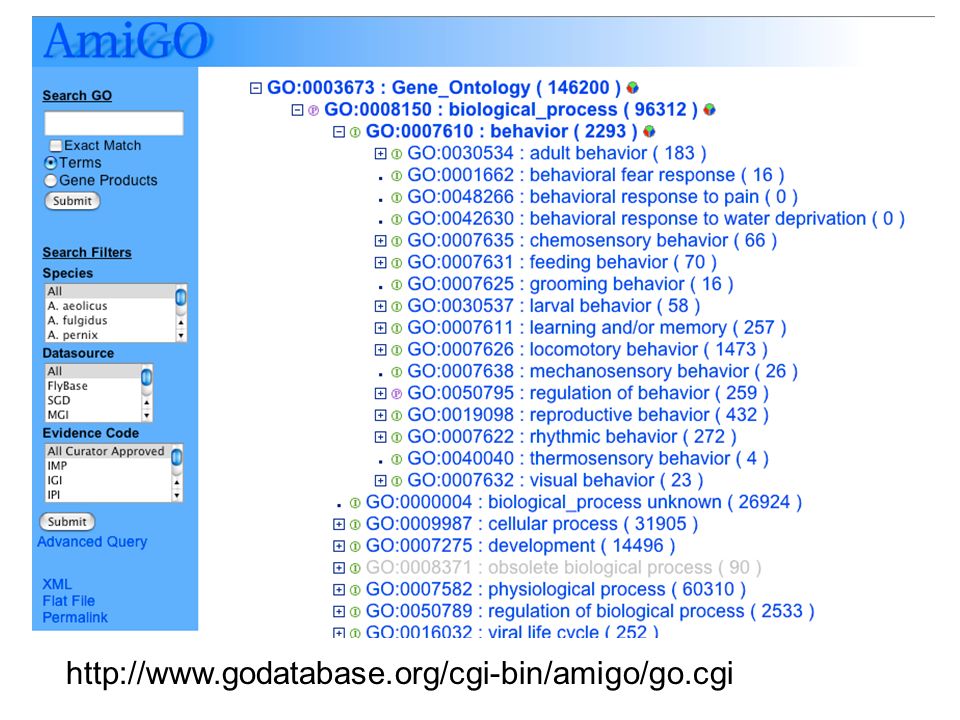Expand the cellular process node
960x720 pixels.
[339, 525]
